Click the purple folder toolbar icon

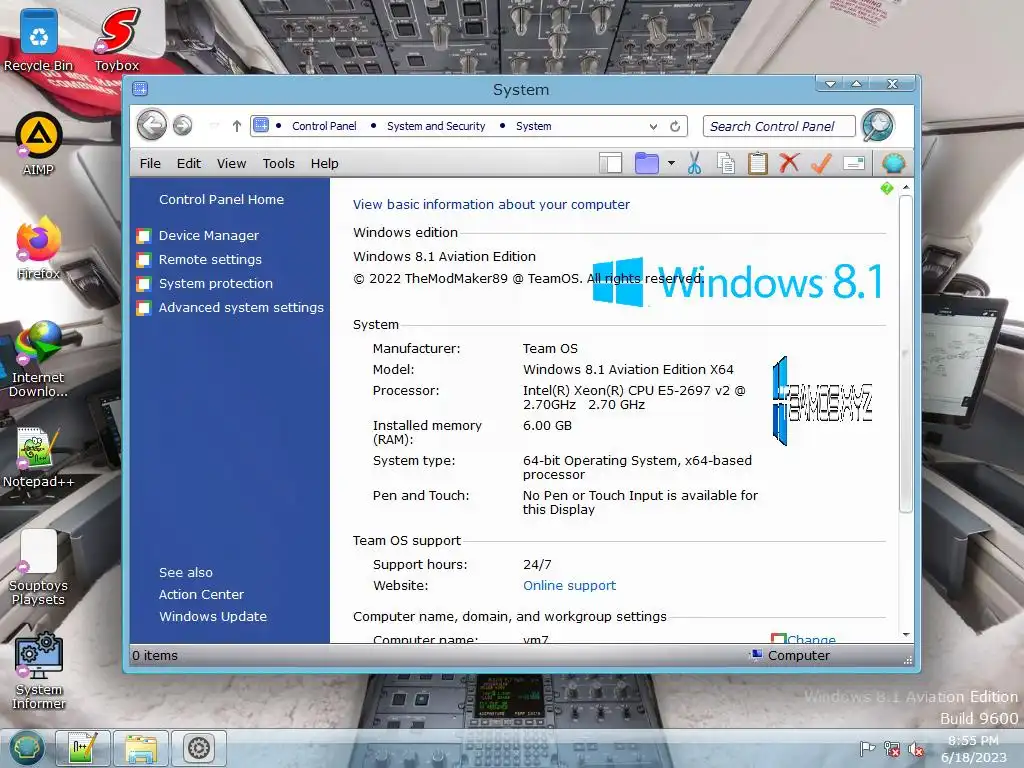[646, 163]
